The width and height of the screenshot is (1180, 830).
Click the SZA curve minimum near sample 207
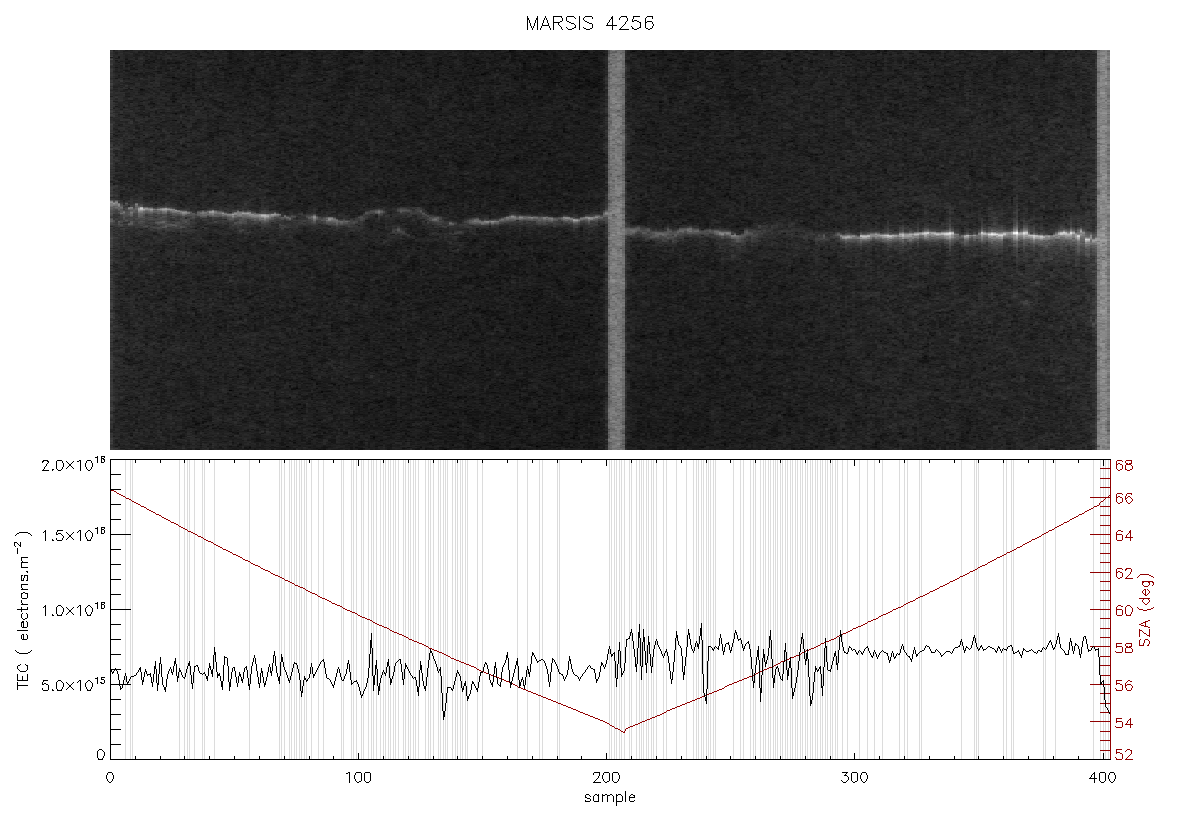[623, 731]
